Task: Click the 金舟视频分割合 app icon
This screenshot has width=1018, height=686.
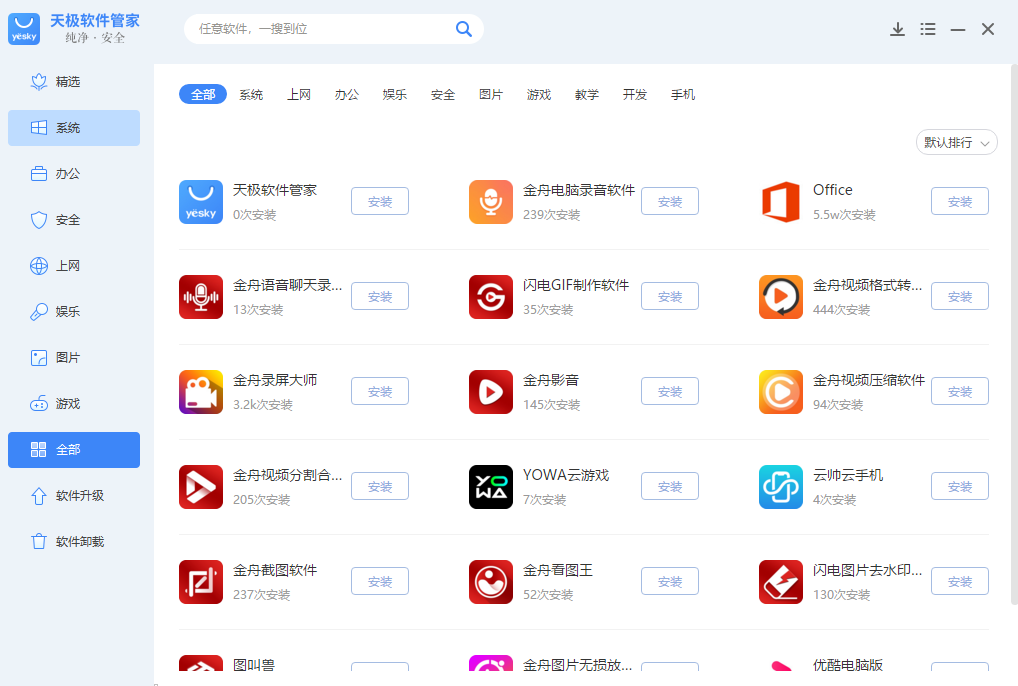Action: pos(201,487)
